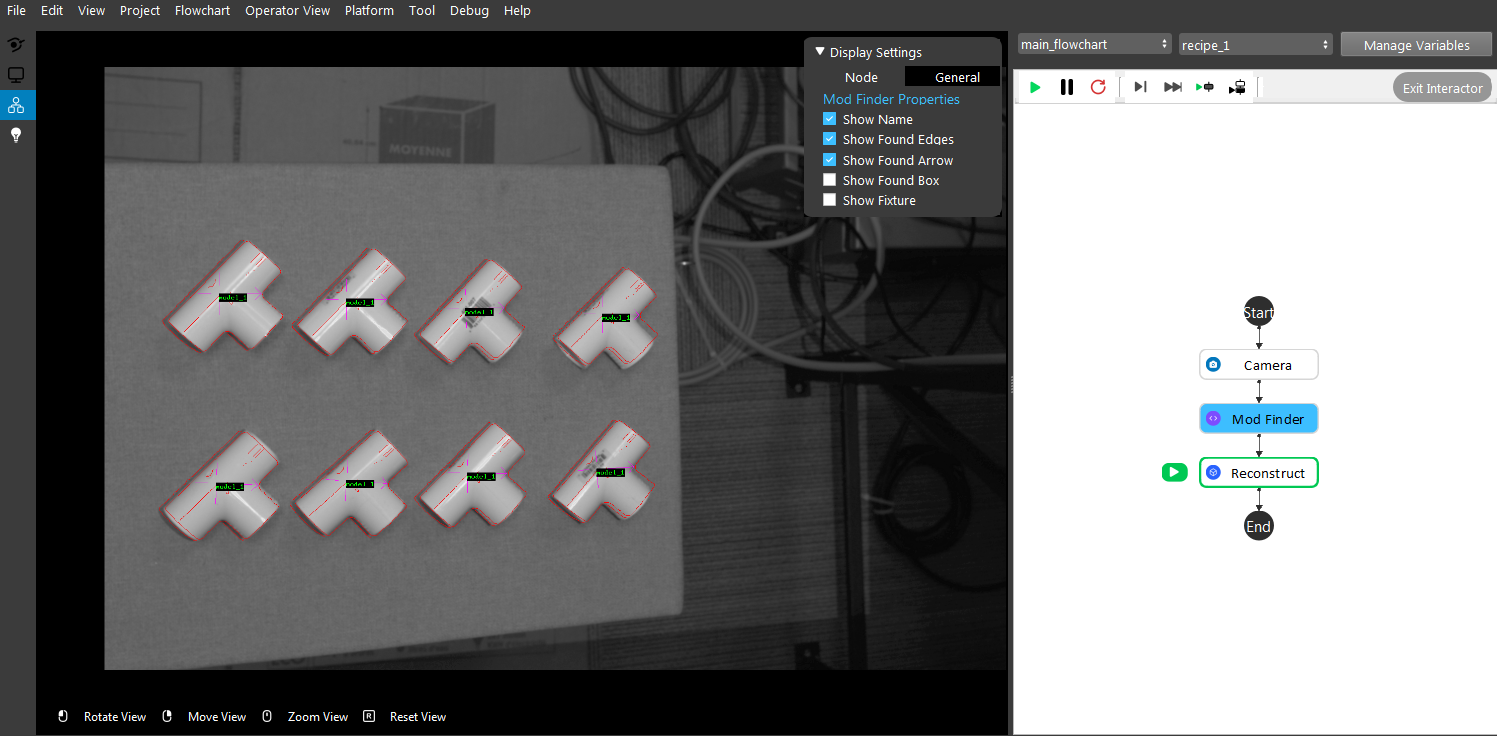Image resolution: width=1497 pixels, height=736 pixels.
Task: Select the Mod Finder node
Action: tap(1259, 419)
